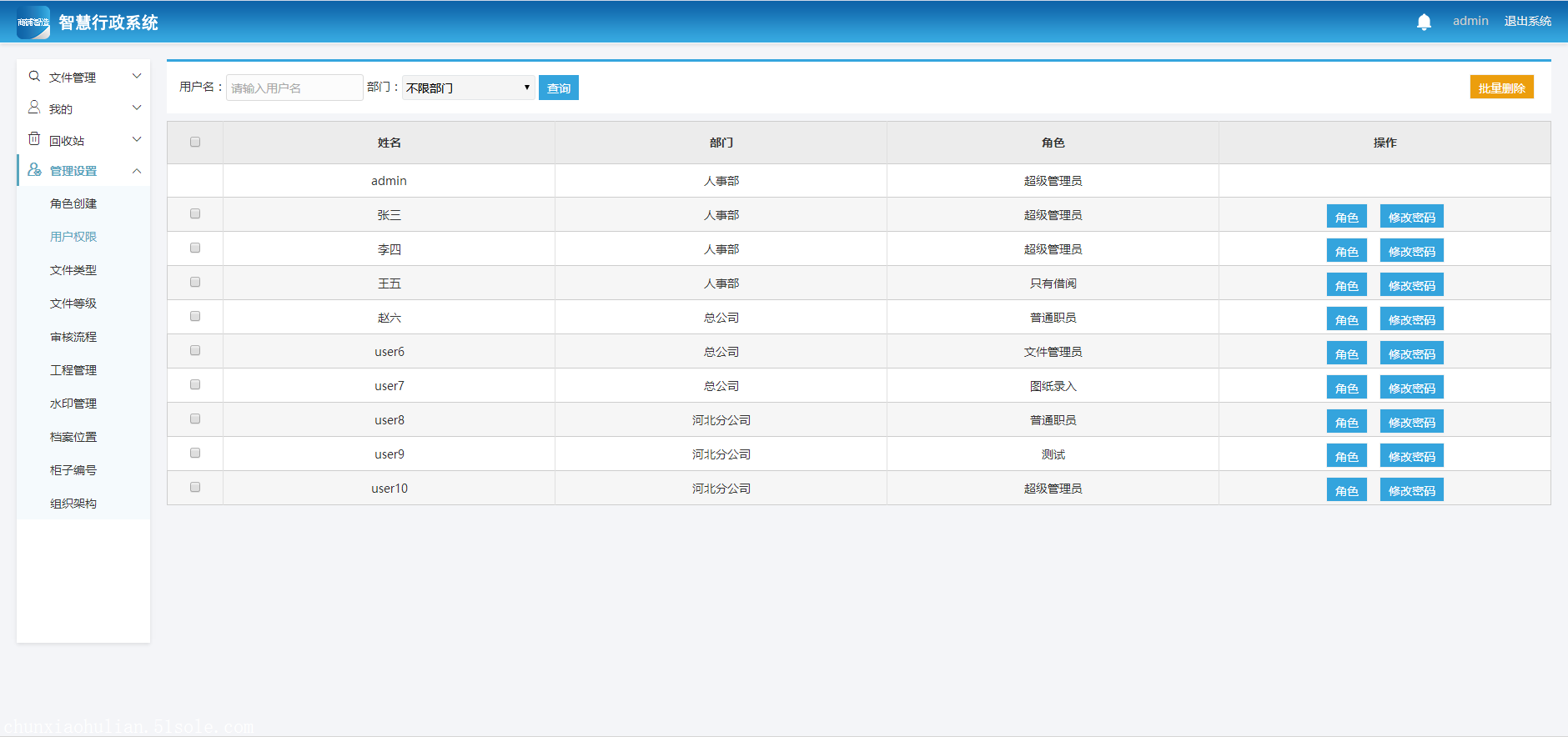Viewport: 1568px width, 737px height.
Task: Click 角色 button for 赵六
Action: [x=1346, y=319]
